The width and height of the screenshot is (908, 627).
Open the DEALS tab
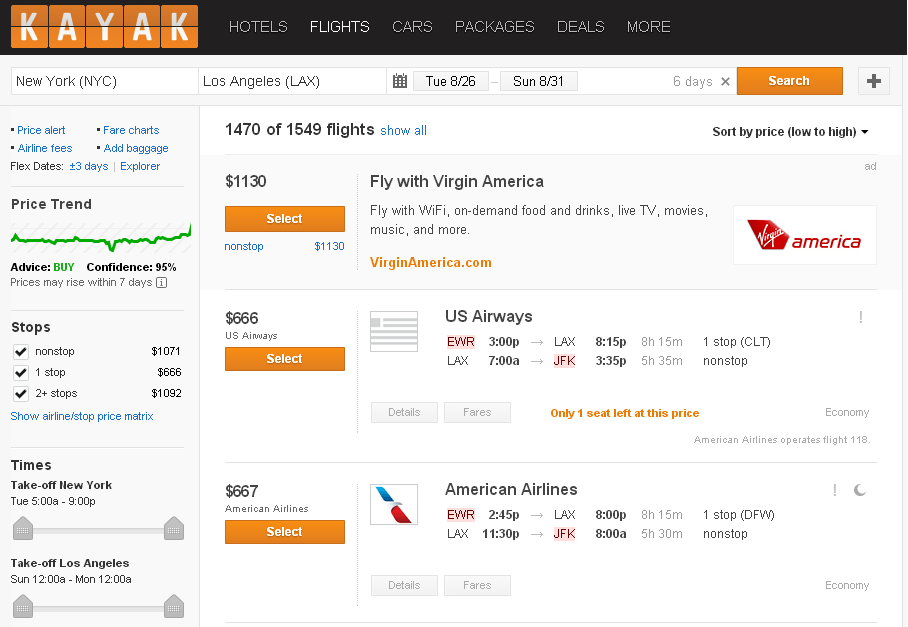tap(580, 27)
